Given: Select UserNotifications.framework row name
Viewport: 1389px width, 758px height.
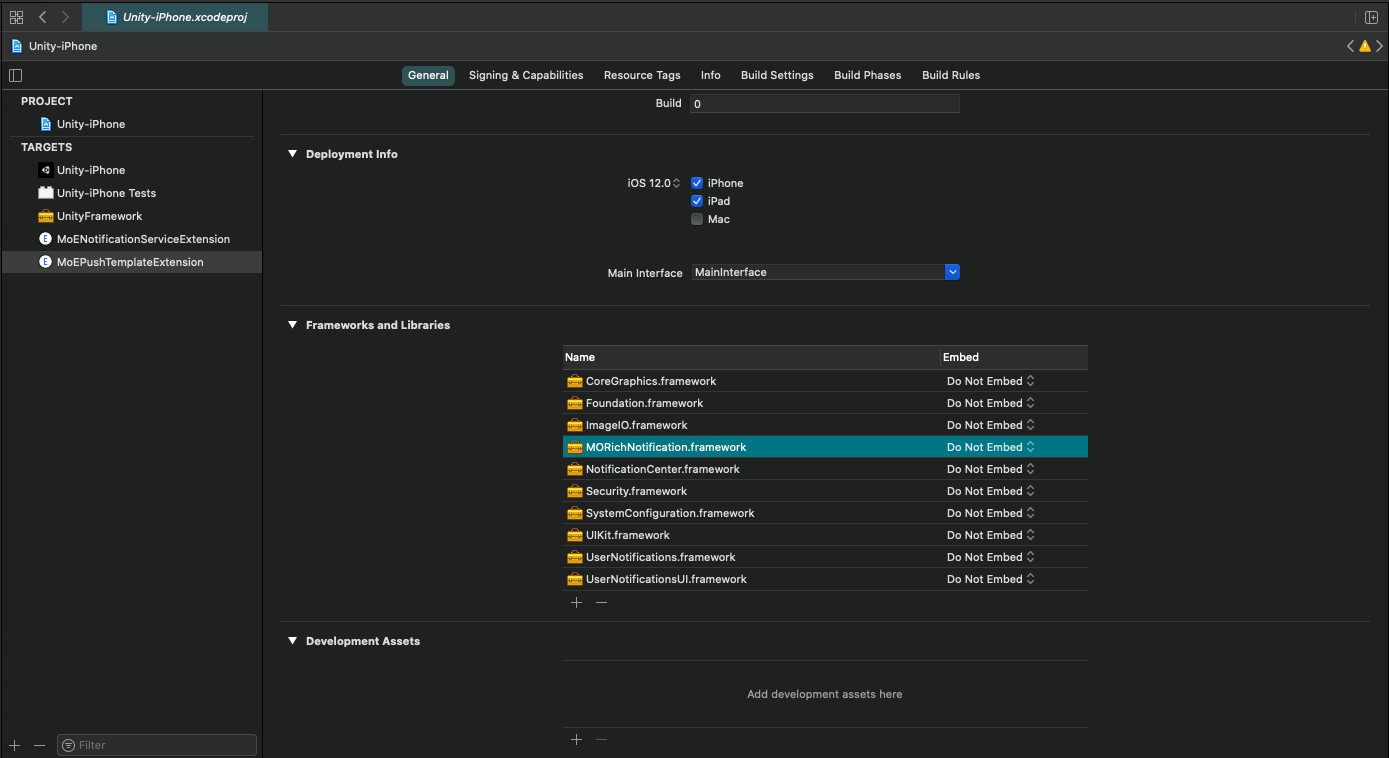Looking at the screenshot, I should (660, 557).
